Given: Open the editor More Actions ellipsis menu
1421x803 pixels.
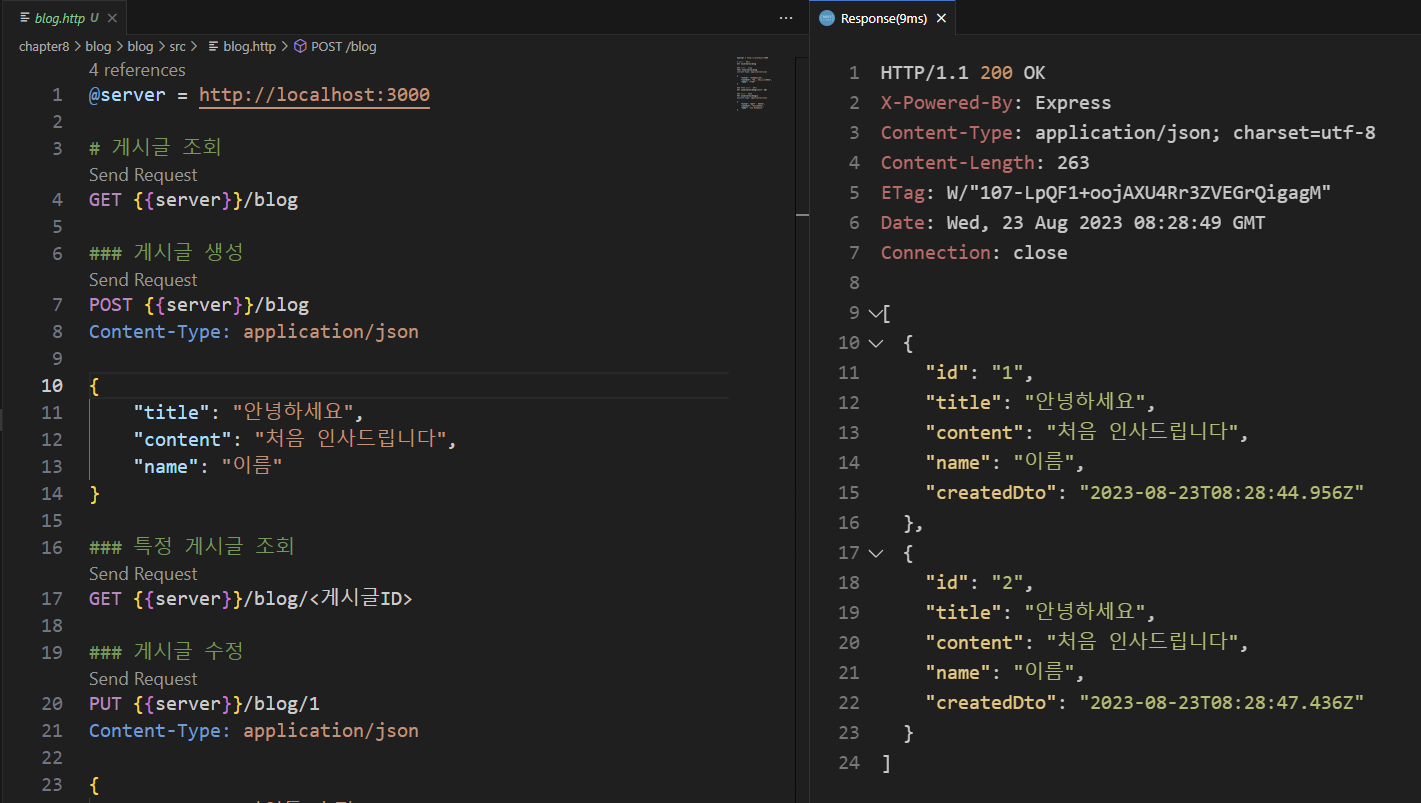Looking at the screenshot, I should (x=785, y=18).
